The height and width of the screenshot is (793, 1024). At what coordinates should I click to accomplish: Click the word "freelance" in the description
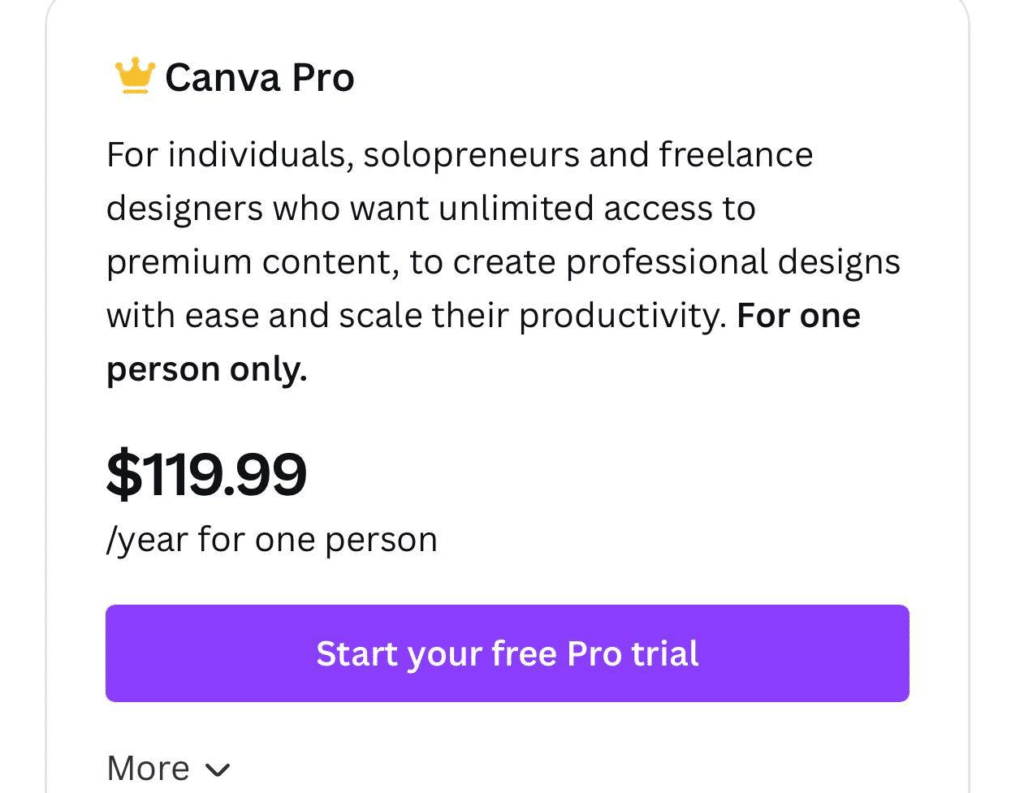[x=735, y=155]
